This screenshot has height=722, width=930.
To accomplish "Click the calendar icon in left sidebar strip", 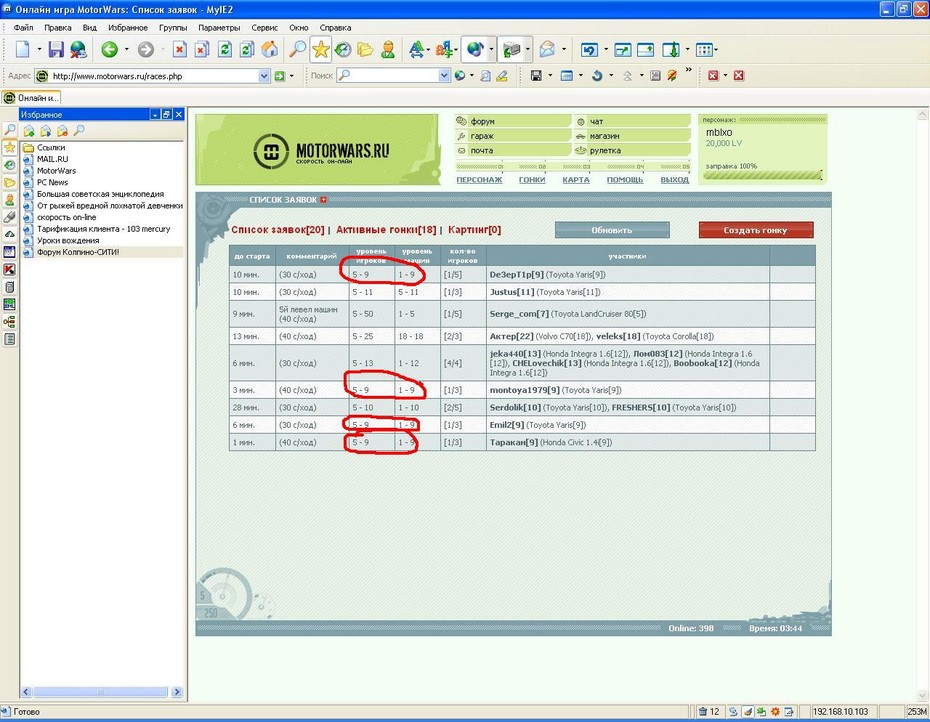I will coord(9,252).
